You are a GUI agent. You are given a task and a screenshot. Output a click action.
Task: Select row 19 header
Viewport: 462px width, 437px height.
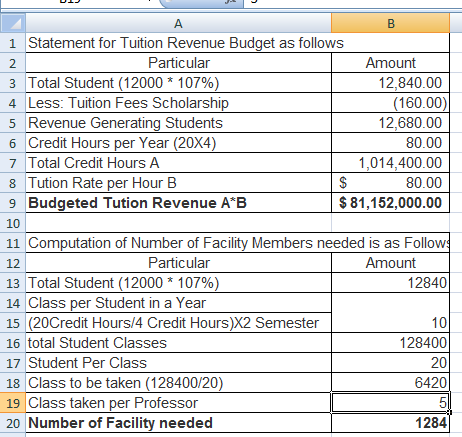point(13,403)
